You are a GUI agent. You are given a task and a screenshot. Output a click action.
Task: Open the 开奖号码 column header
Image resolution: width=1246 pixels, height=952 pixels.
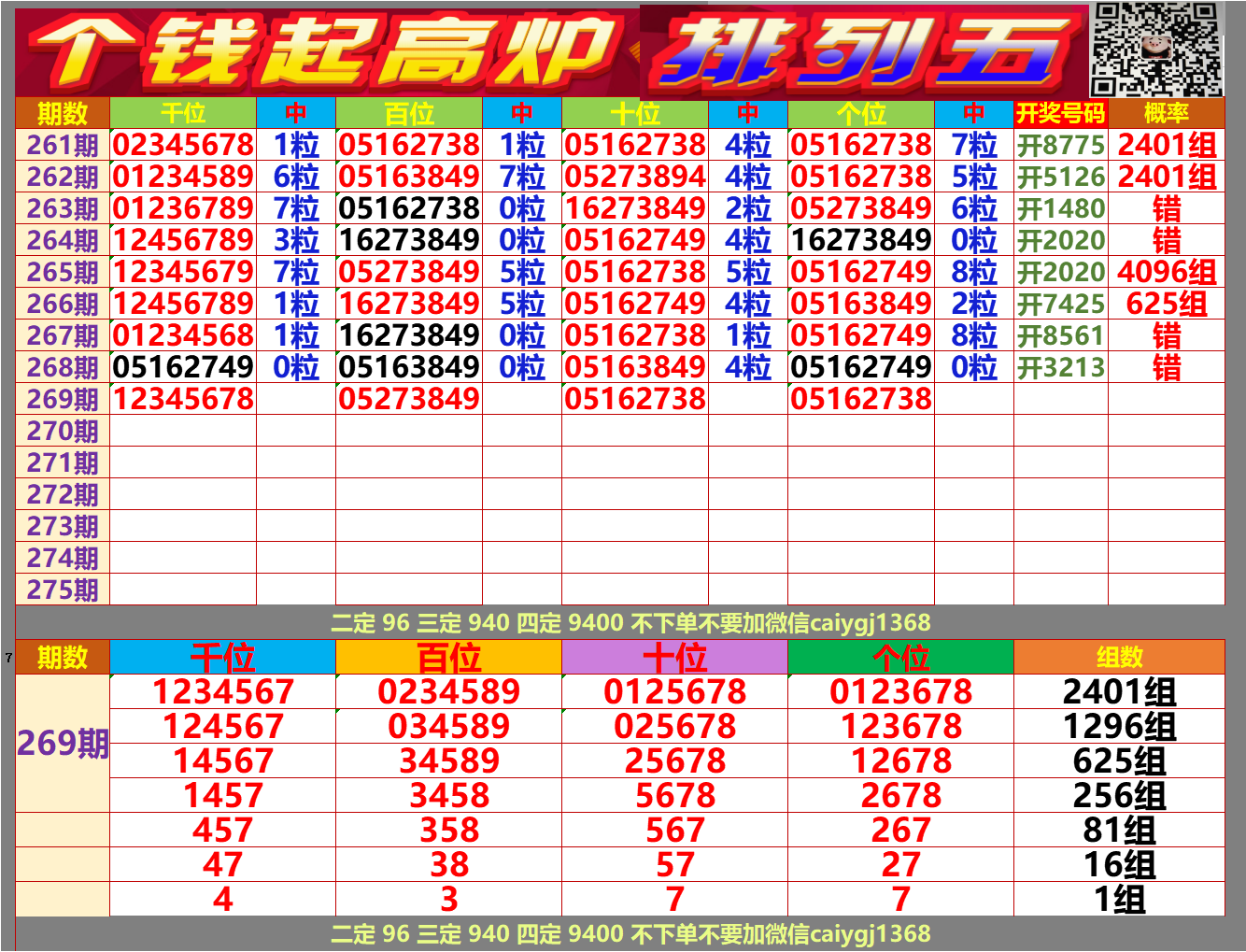[x=1060, y=115]
